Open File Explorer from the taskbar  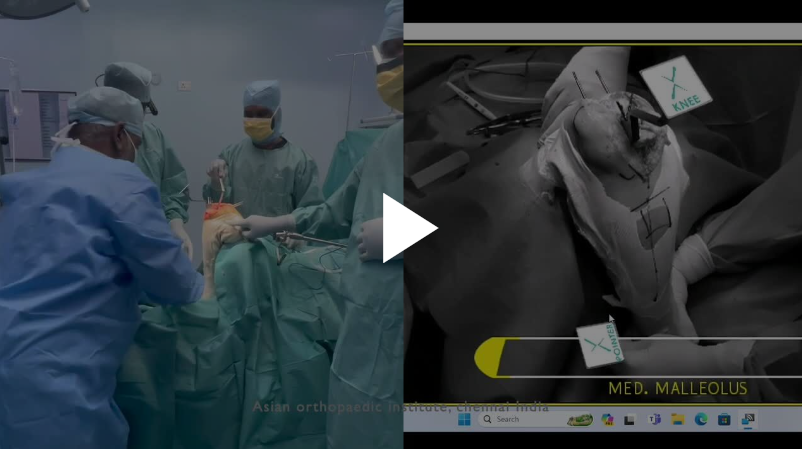677,420
